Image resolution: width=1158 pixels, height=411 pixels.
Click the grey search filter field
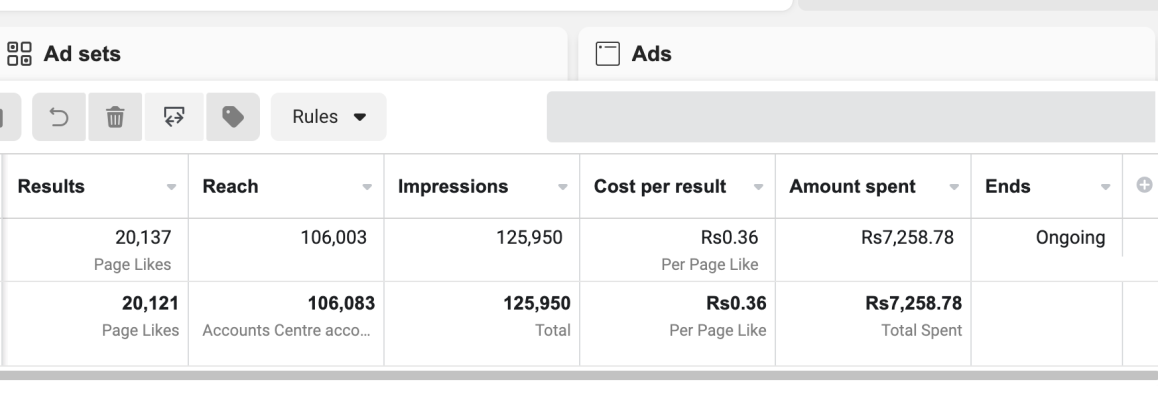coord(852,117)
